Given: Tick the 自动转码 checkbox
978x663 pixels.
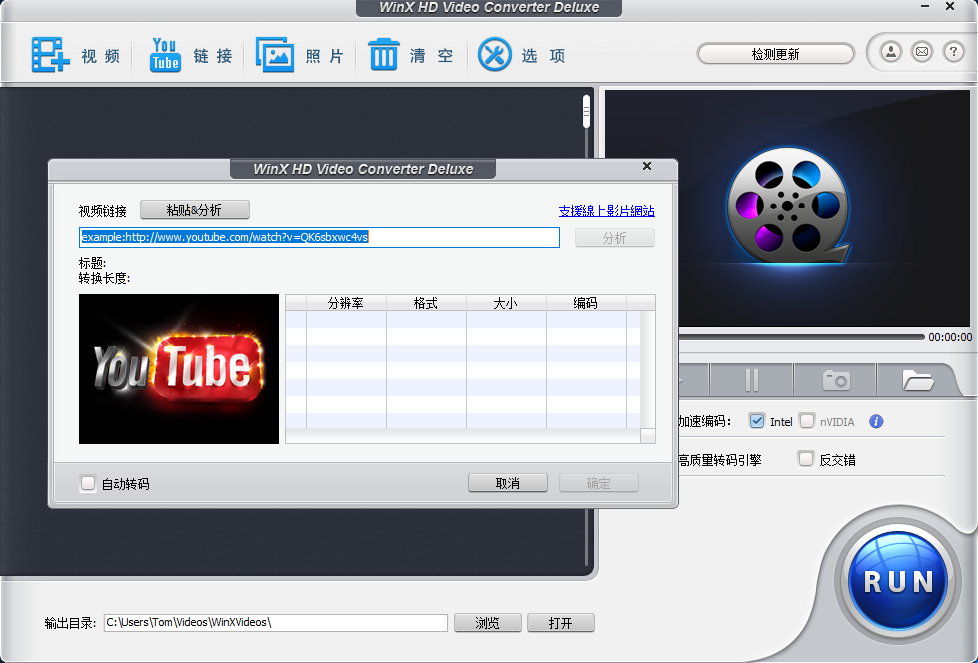Looking at the screenshot, I should [x=88, y=483].
